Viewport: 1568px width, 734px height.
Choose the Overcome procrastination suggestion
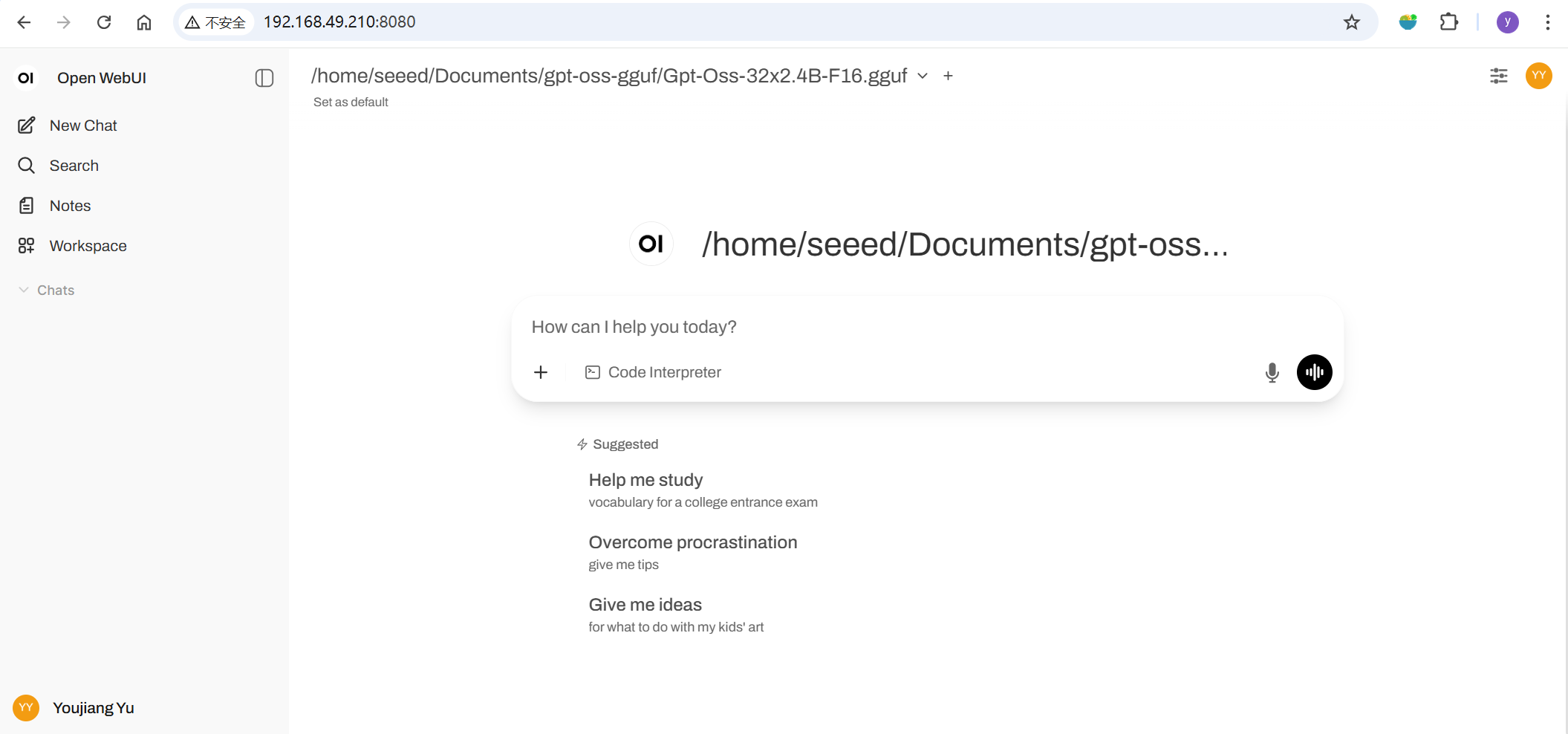pyautogui.click(x=693, y=552)
